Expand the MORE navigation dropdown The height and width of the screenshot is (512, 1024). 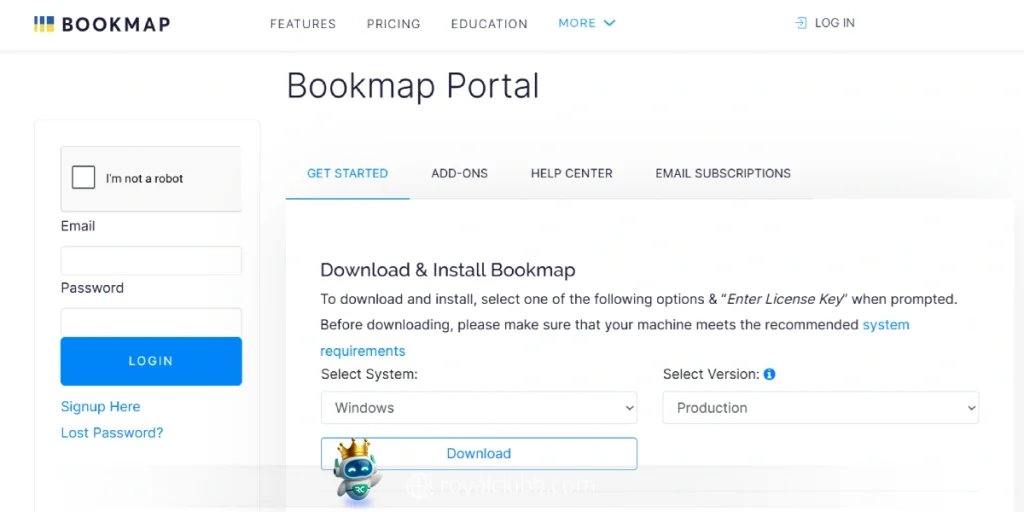click(x=586, y=23)
